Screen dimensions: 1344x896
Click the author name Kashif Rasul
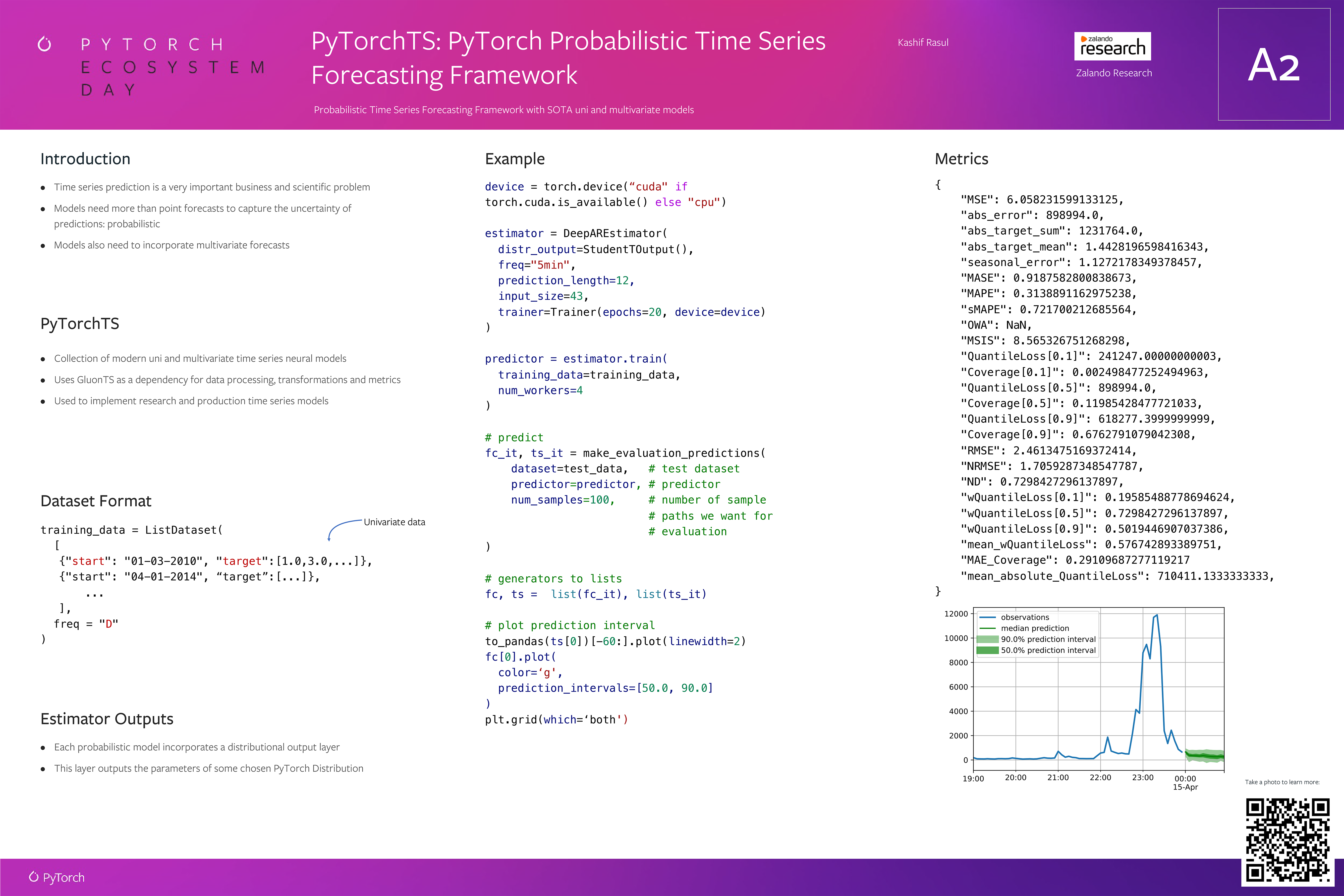tap(923, 43)
